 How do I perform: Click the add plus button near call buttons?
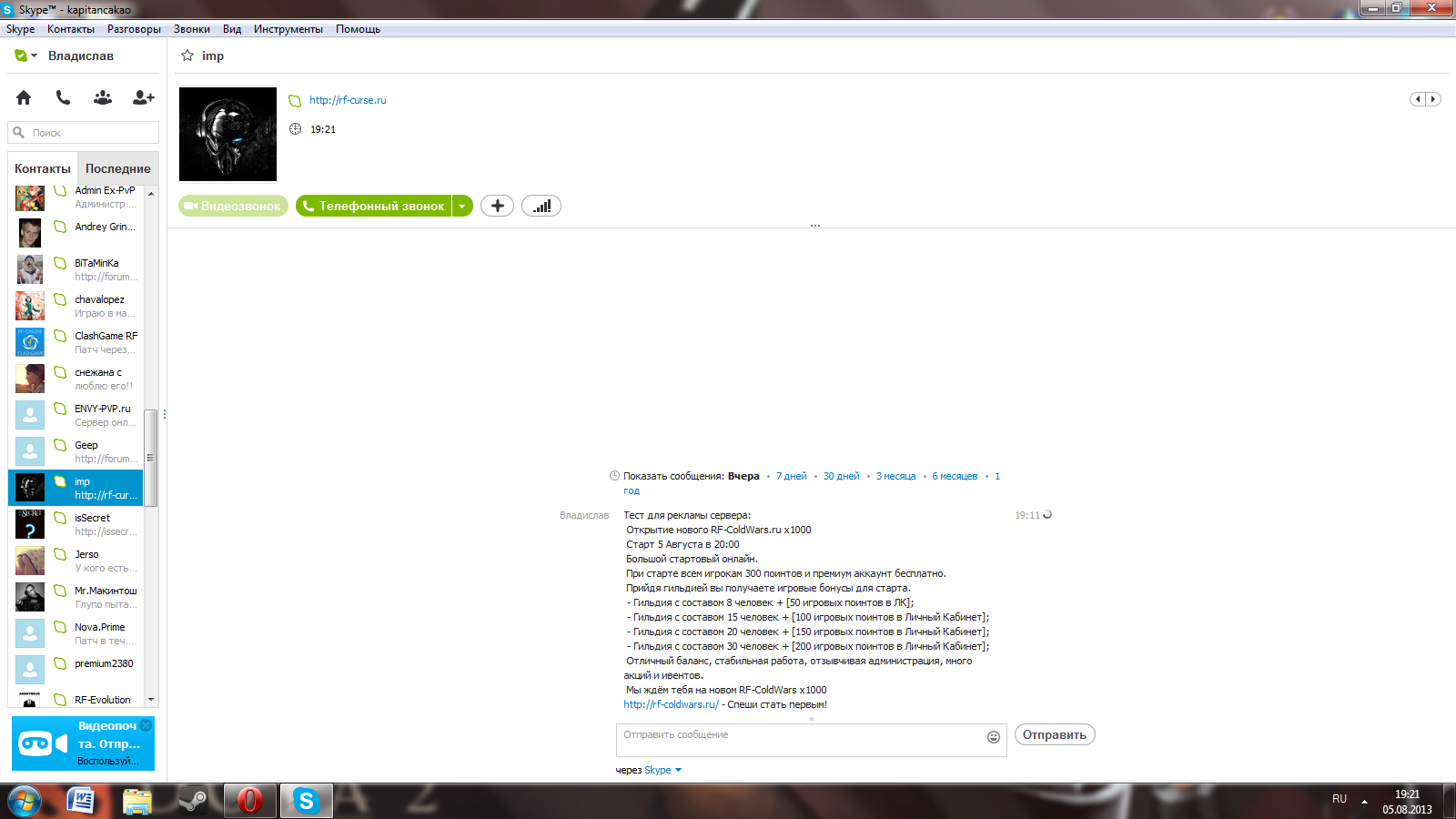[497, 206]
